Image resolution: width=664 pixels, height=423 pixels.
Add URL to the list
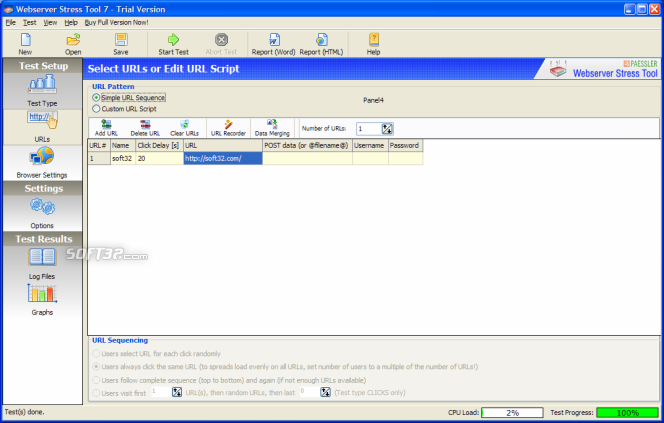pos(106,128)
